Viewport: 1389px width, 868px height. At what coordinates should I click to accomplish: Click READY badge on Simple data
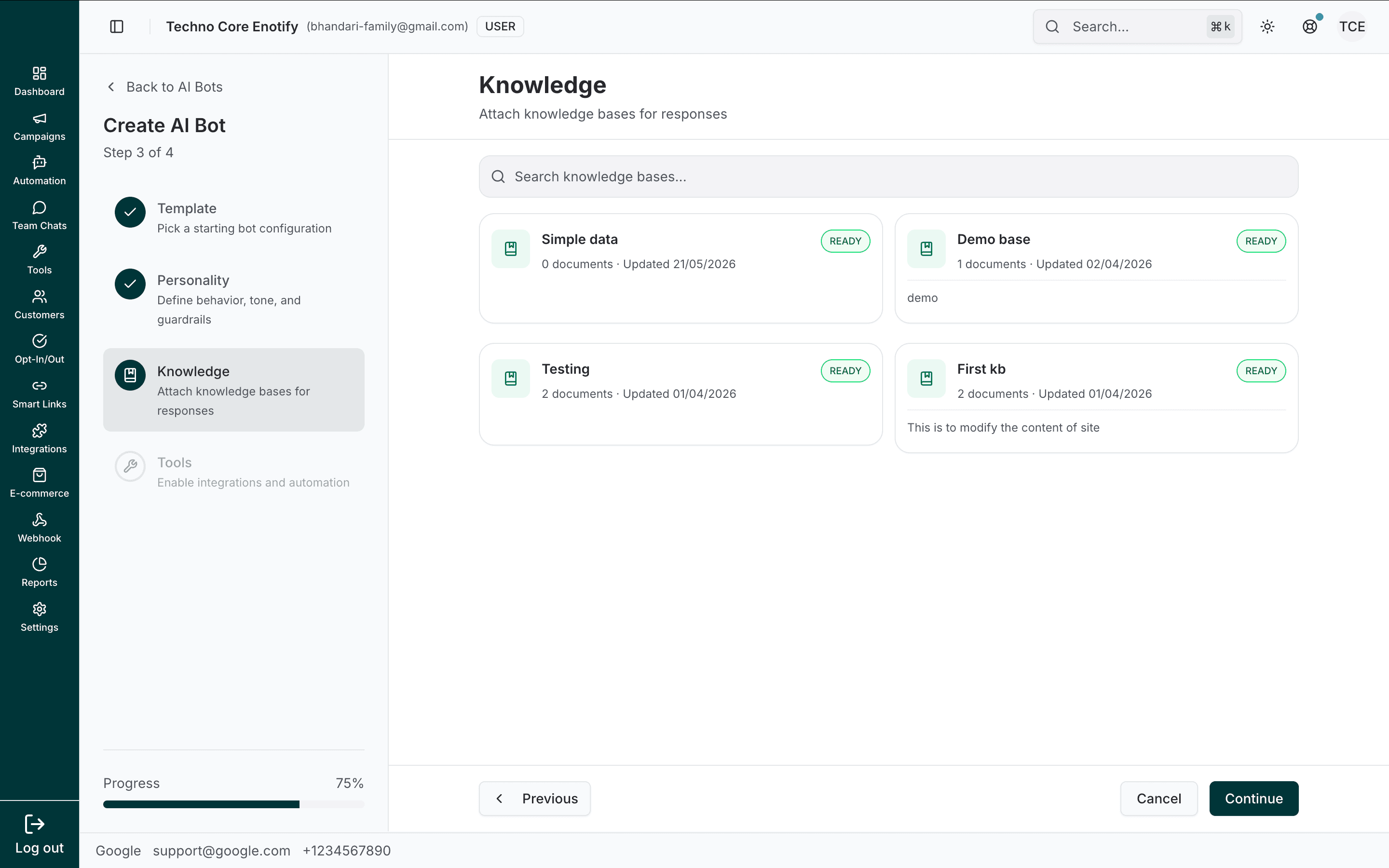tap(845, 241)
